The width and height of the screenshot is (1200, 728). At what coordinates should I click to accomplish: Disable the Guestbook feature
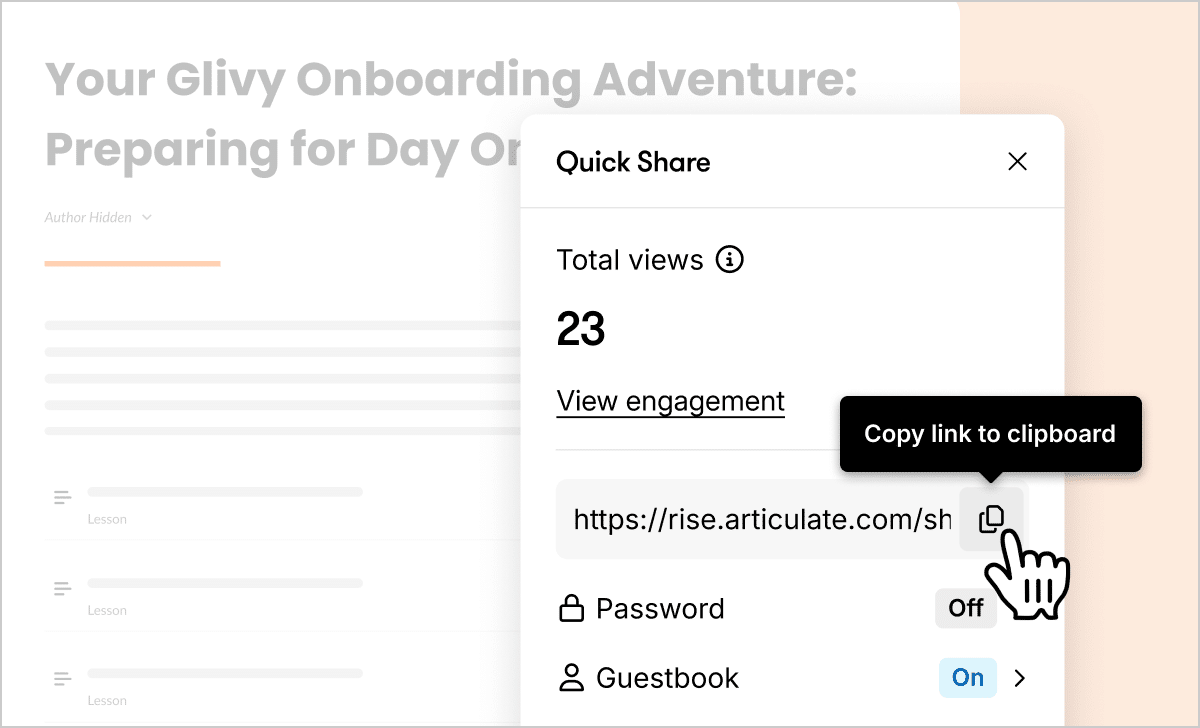[x=967, y=678]
